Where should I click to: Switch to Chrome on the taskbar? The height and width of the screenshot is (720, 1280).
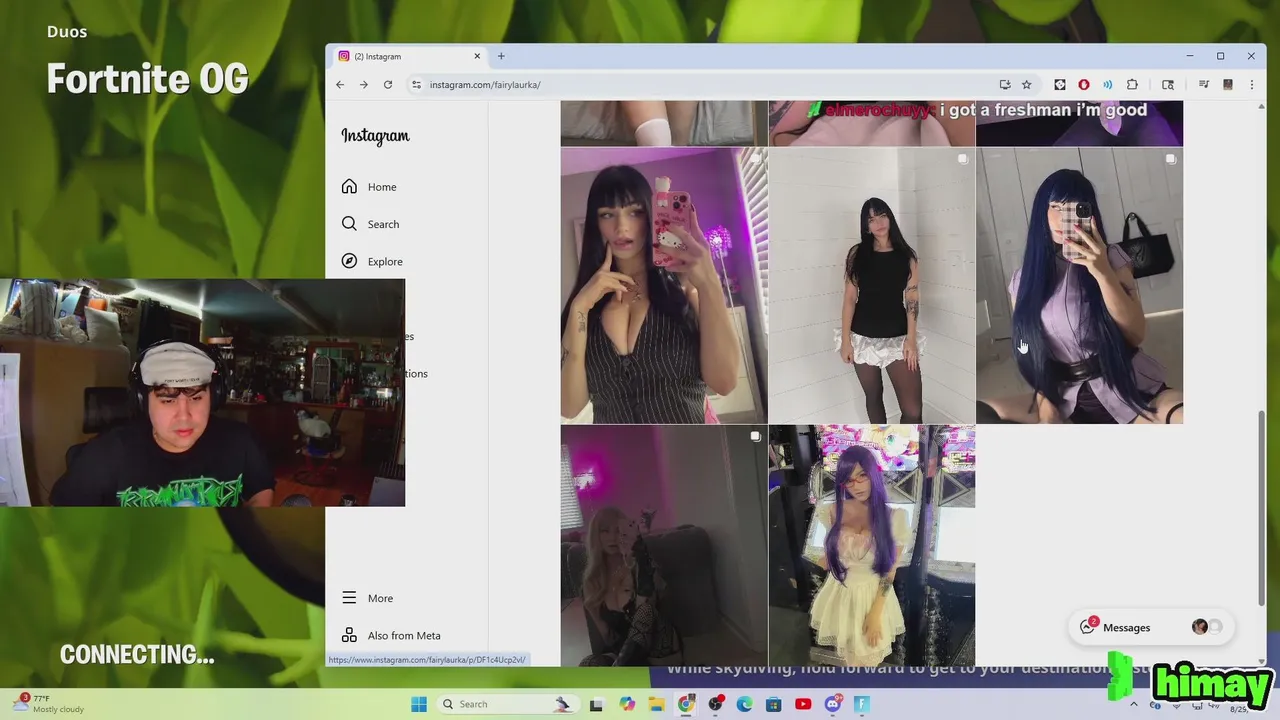click(x=686, y=704)
